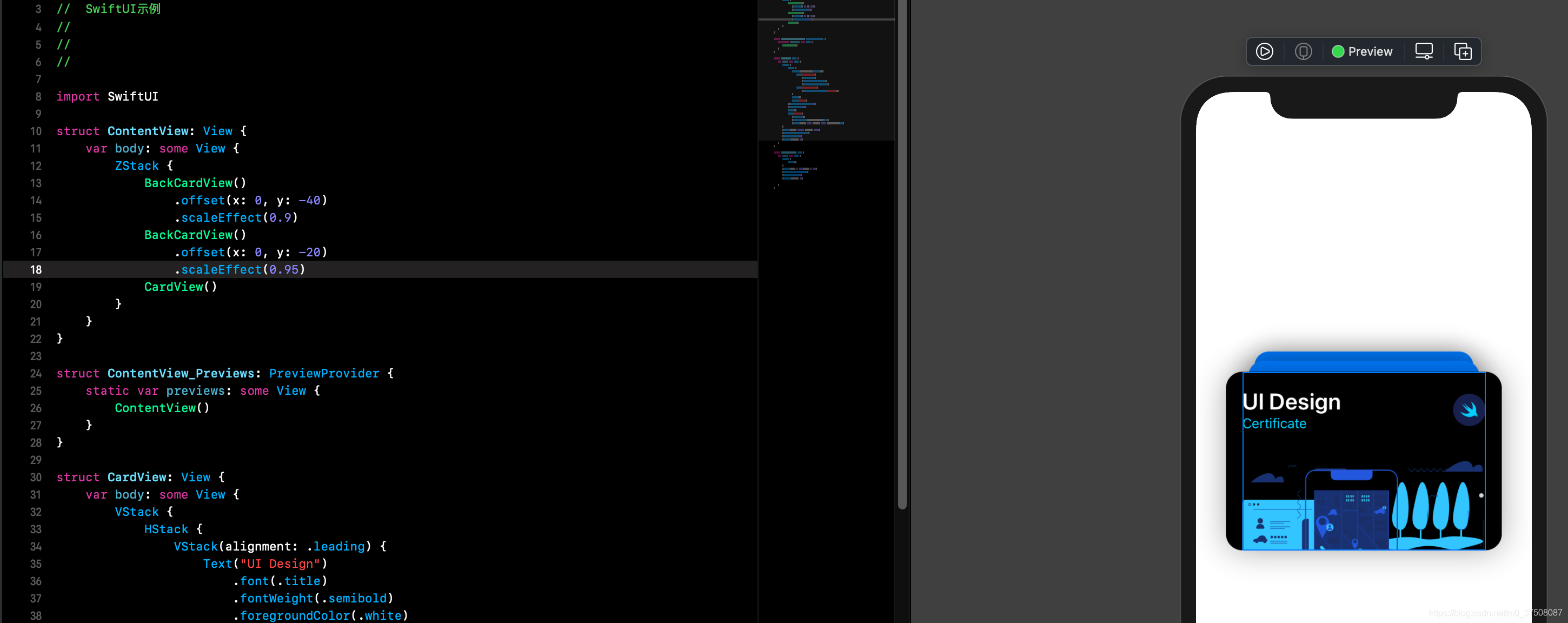Viewport: 1568px width, 623px height.
Task: Click the green Preview label button
Action: (x=1362, y=50)
